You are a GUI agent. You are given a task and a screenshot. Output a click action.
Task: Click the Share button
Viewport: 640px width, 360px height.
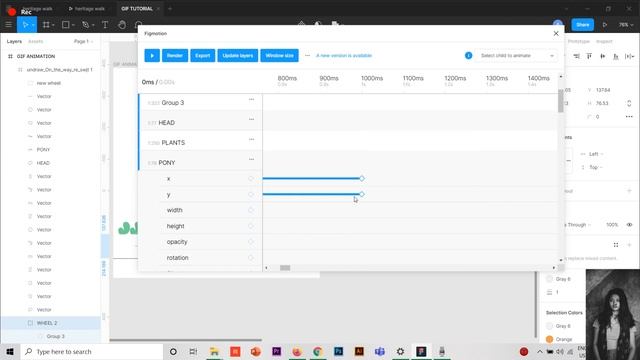tap(582, 25)
